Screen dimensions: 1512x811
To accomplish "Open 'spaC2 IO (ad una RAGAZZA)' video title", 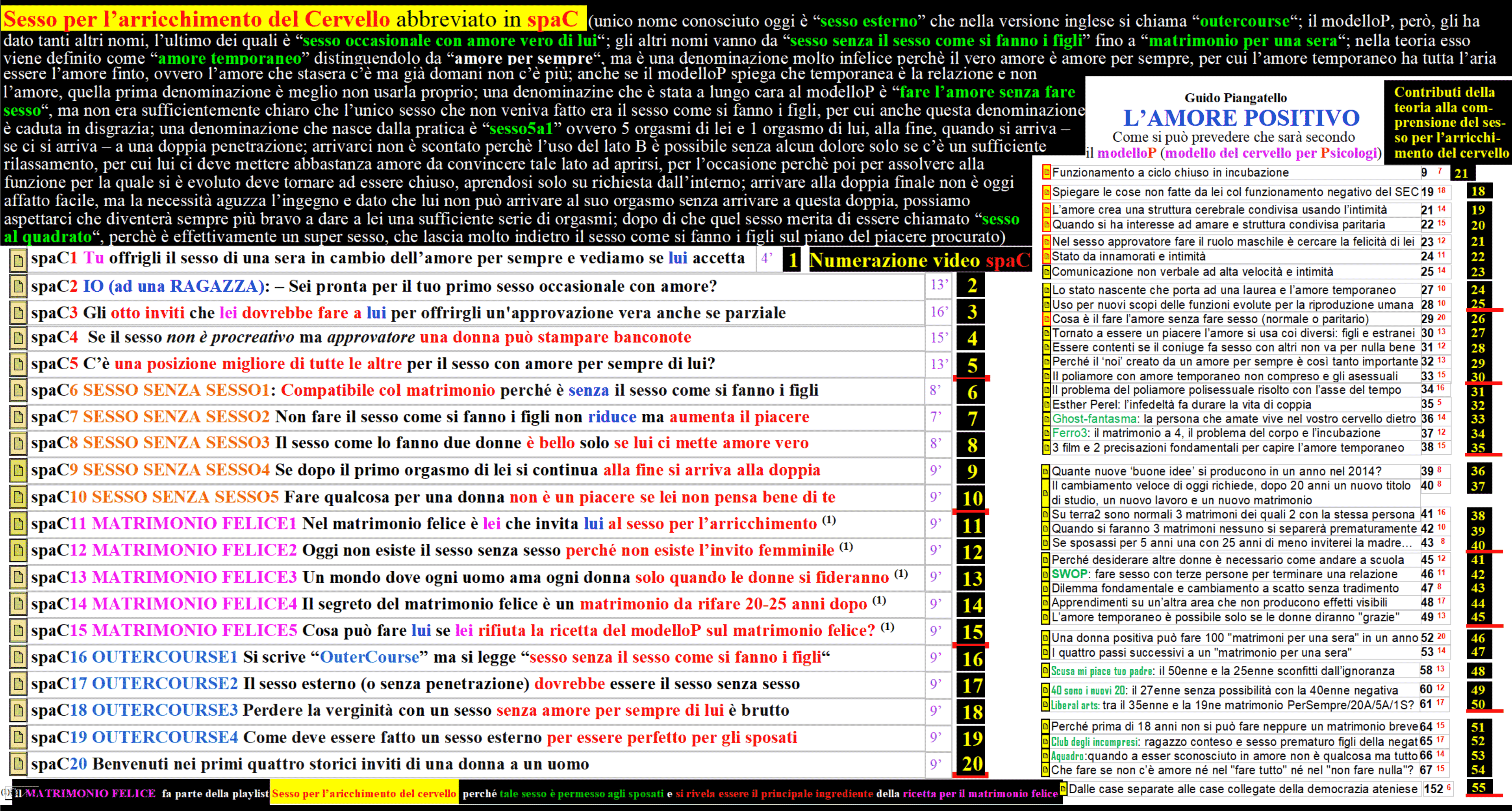I will pos(374,286).
